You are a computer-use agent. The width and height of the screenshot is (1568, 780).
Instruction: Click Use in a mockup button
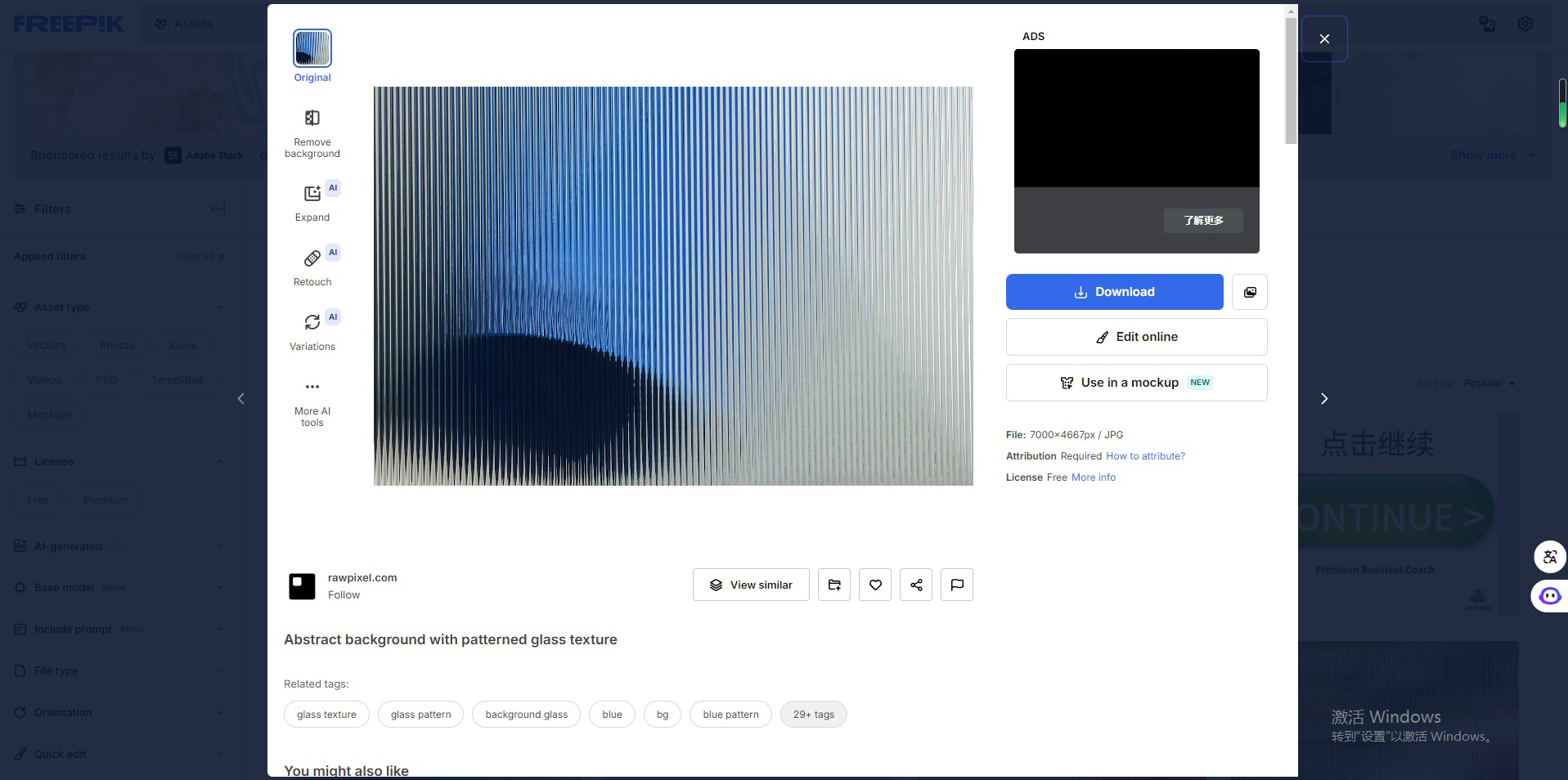coord(1137,383)
